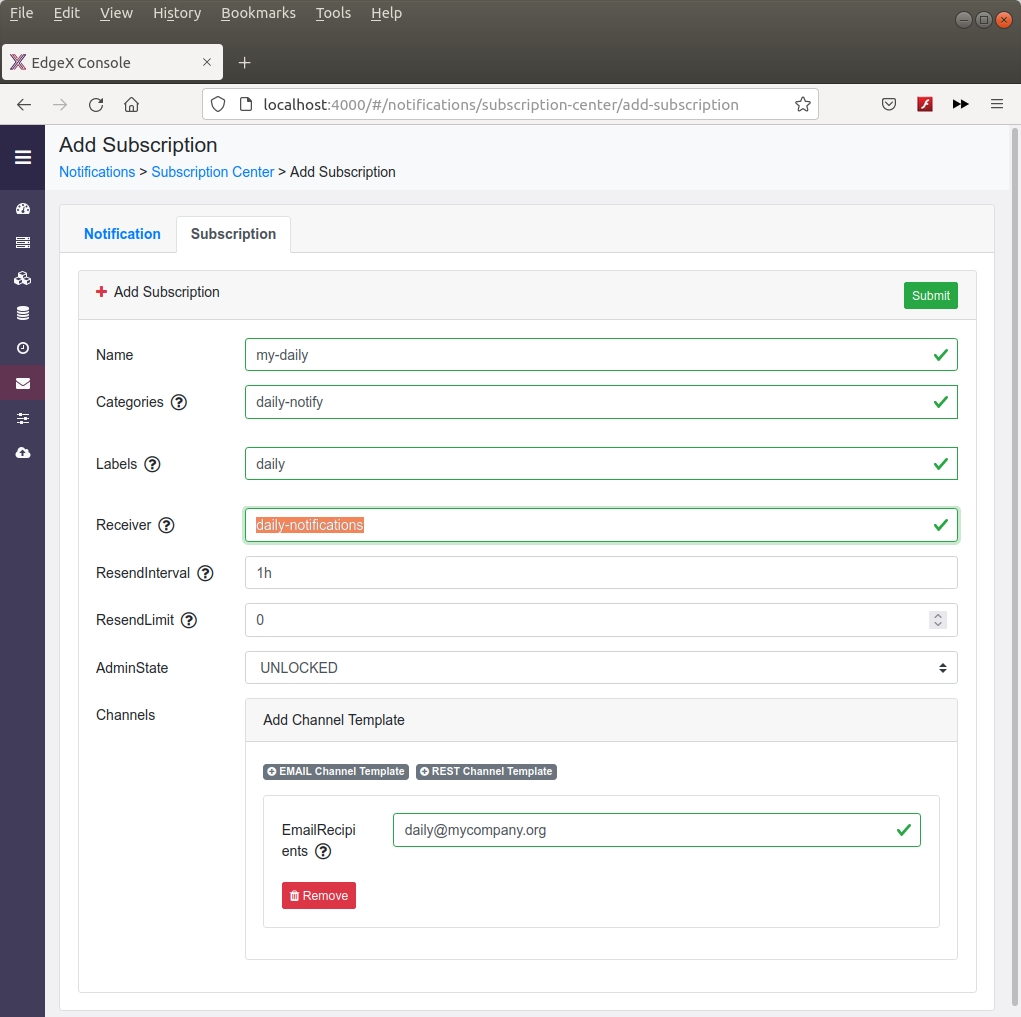Go back with the browser back arrow
The height and width of the screenshot is (1017, 1021).
coord(24,105)
